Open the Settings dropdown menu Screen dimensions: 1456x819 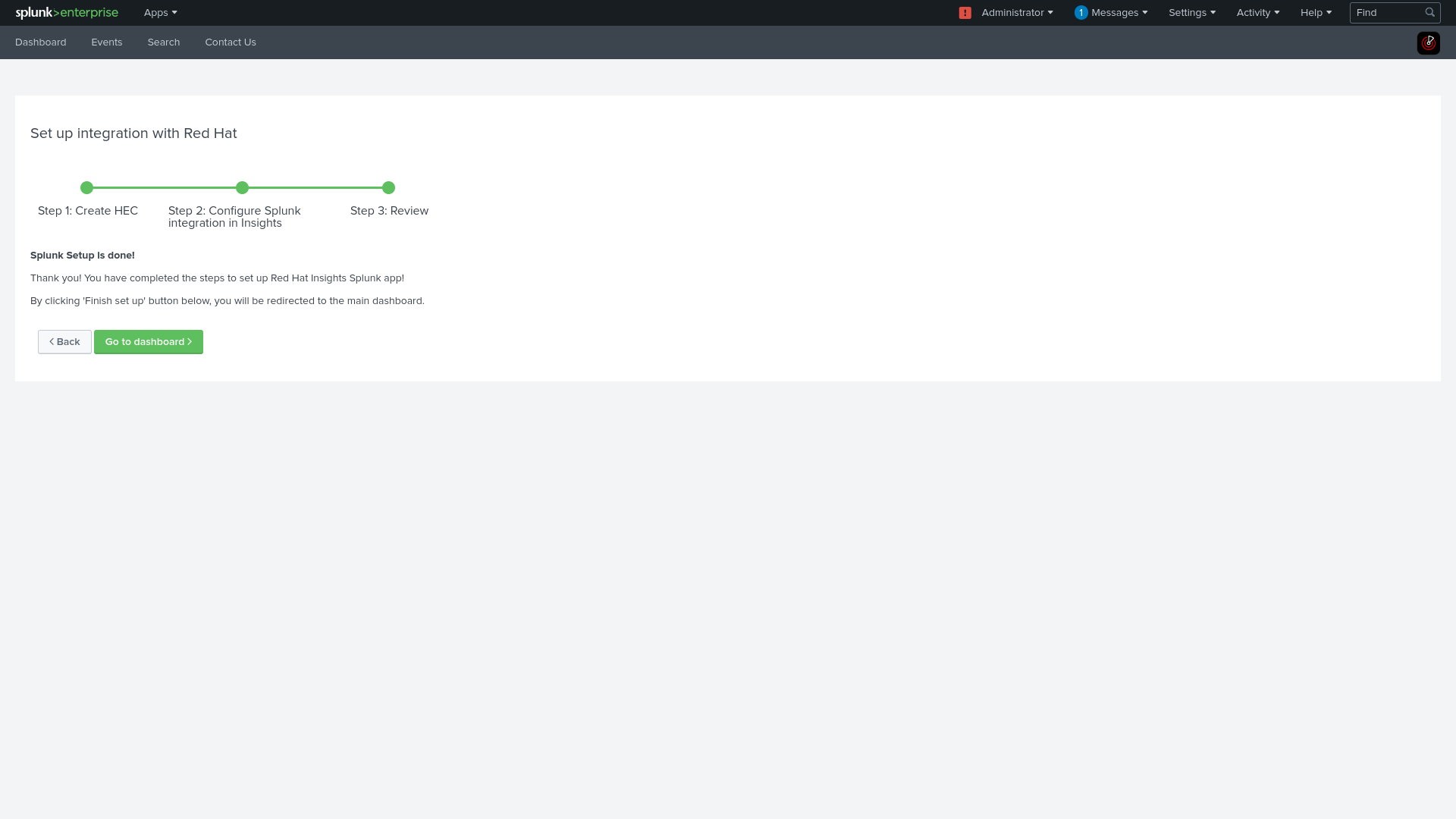tap(1191, 13)
